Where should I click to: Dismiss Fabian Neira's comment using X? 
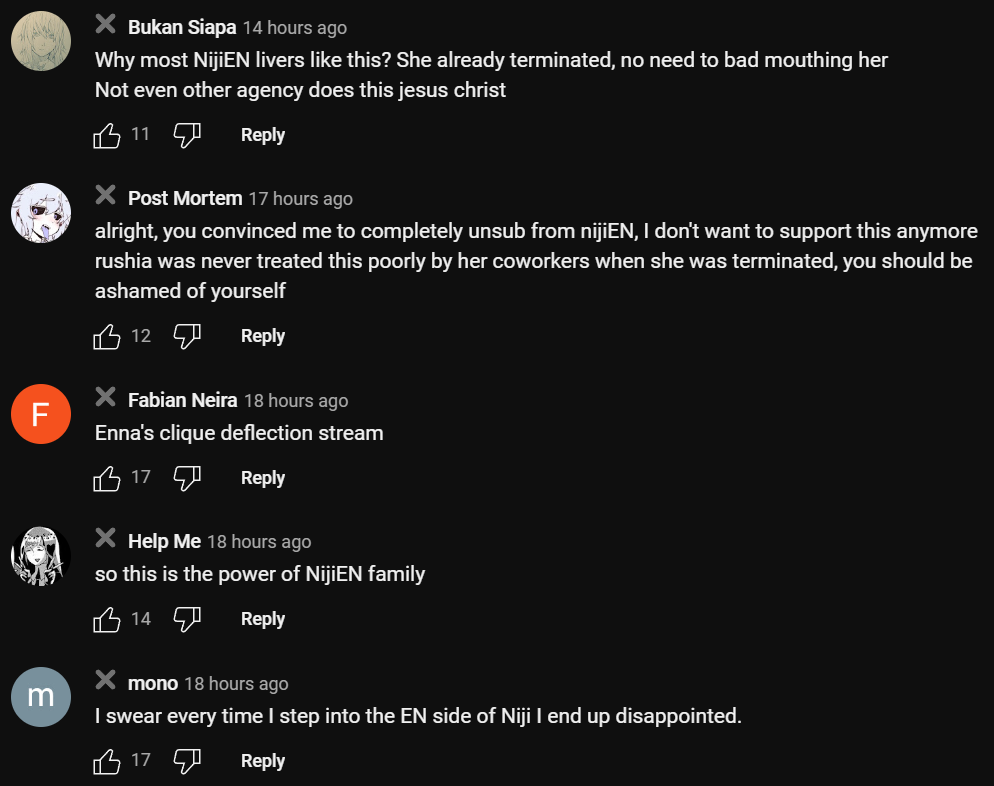click(105, 398)
